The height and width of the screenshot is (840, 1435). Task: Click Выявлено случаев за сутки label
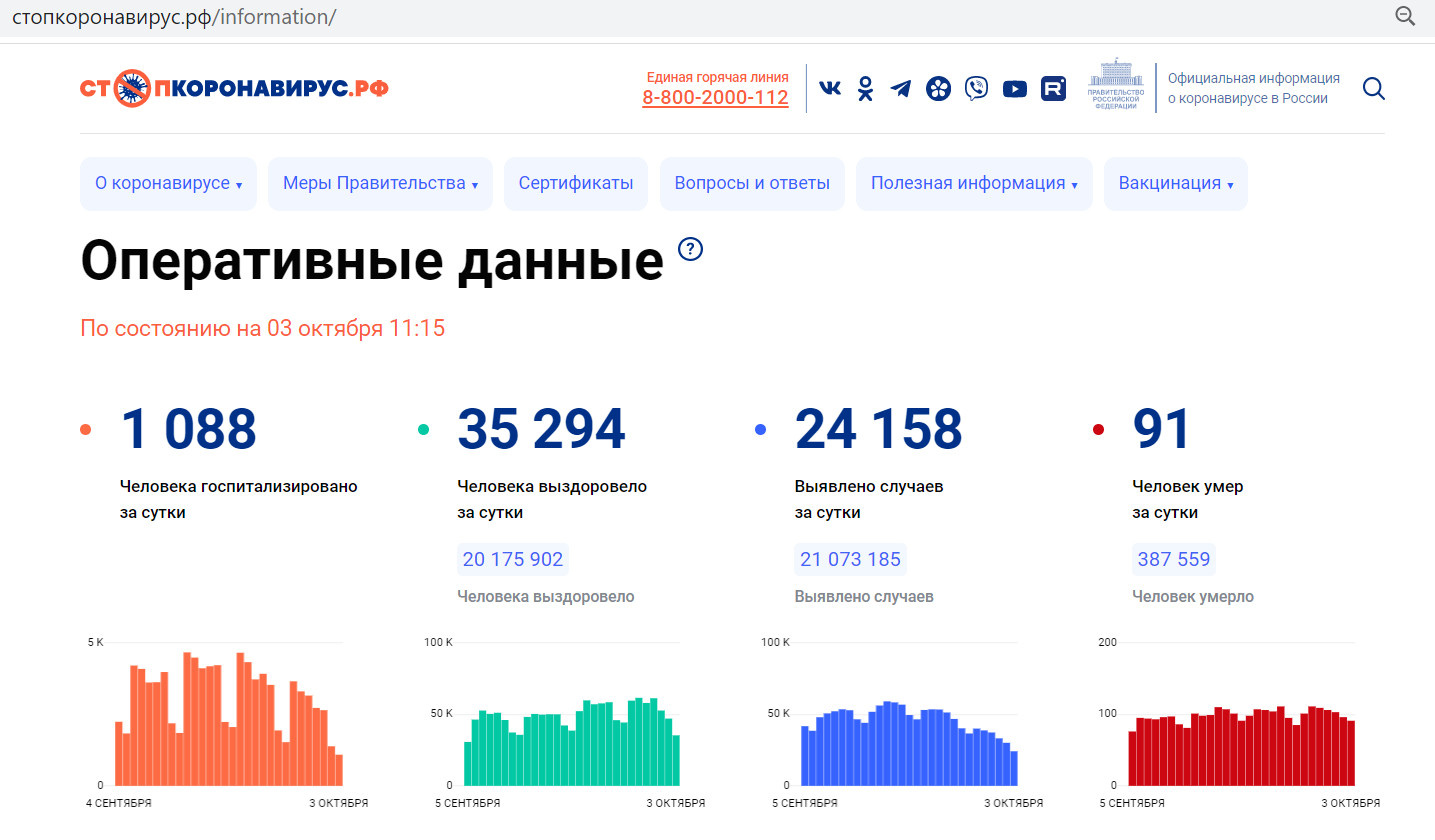(x=869, y=500)
